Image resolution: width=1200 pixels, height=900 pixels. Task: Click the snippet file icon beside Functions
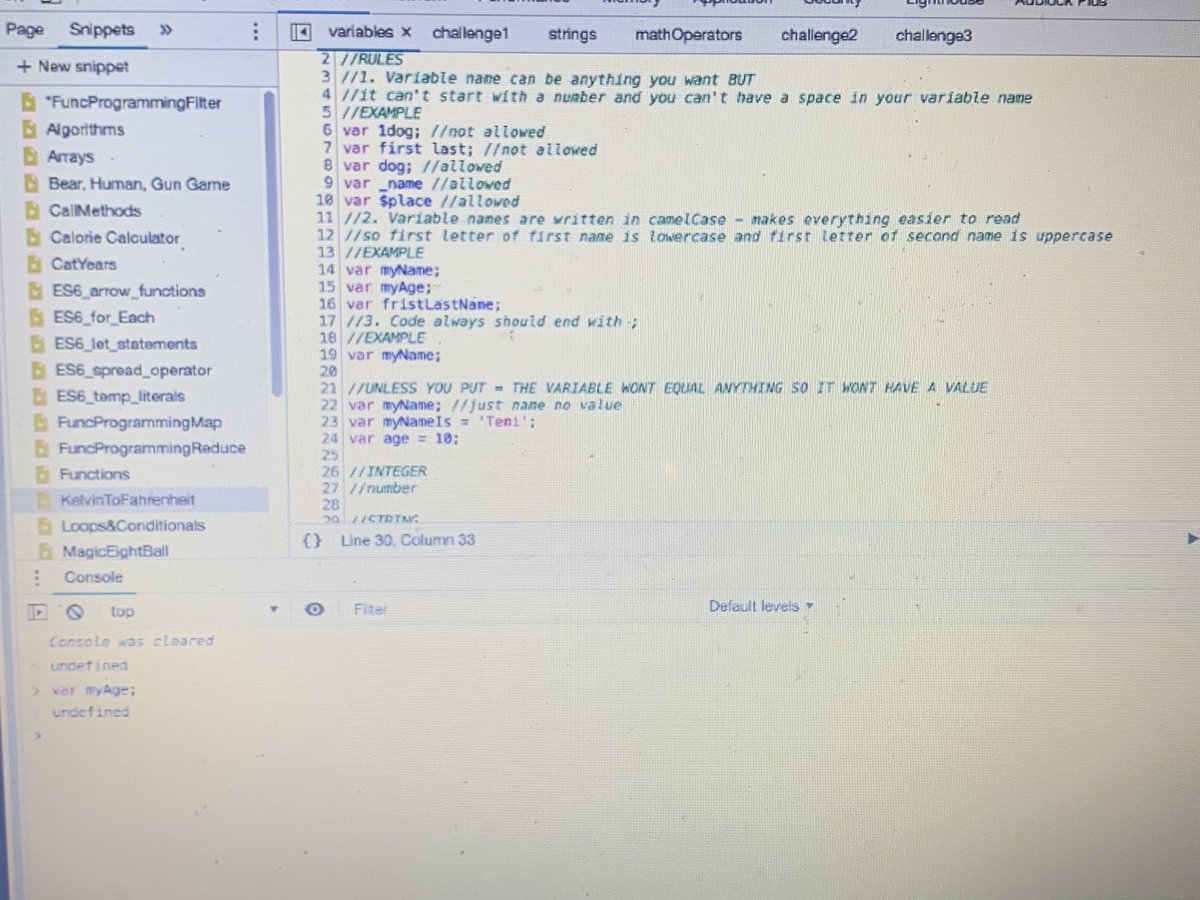tap(43, 474)
